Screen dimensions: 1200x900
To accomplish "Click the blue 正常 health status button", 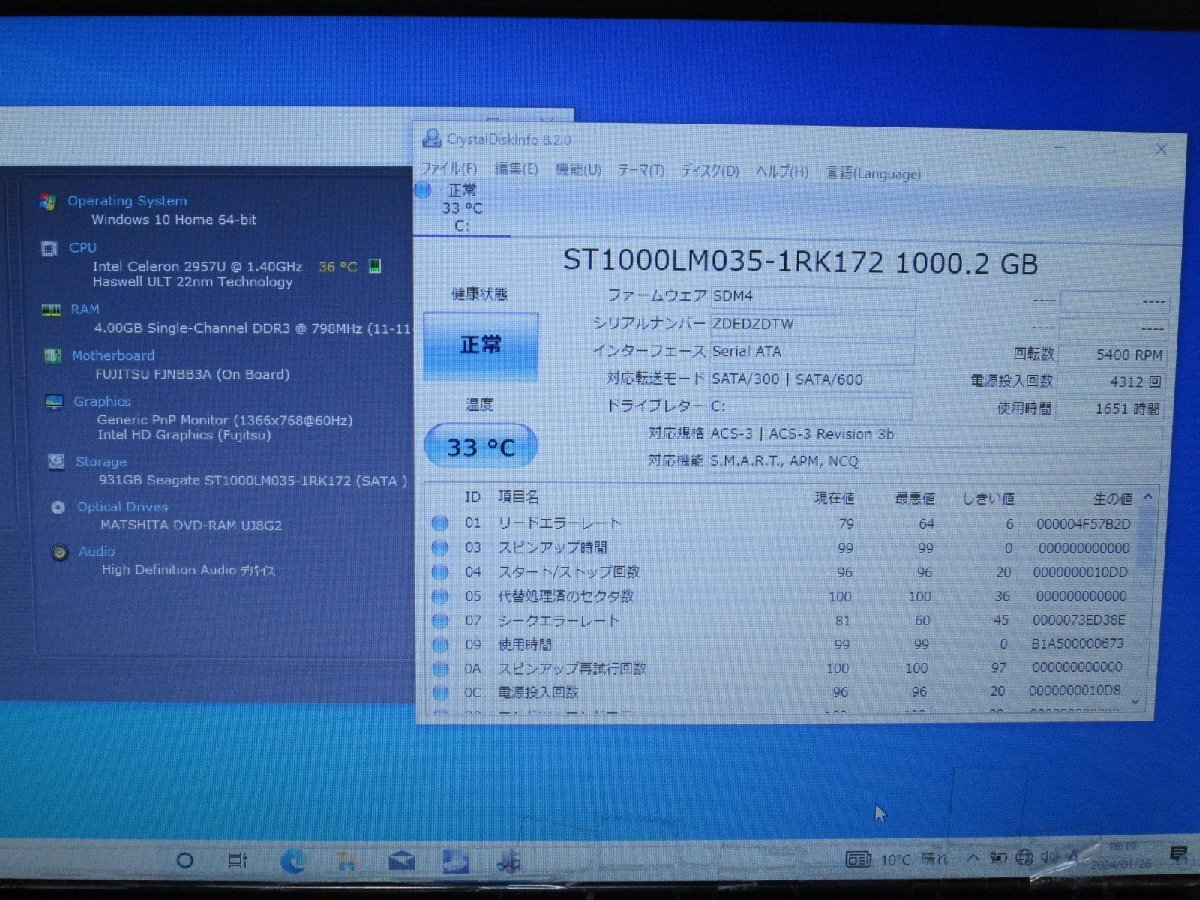I will pos(480,345).
